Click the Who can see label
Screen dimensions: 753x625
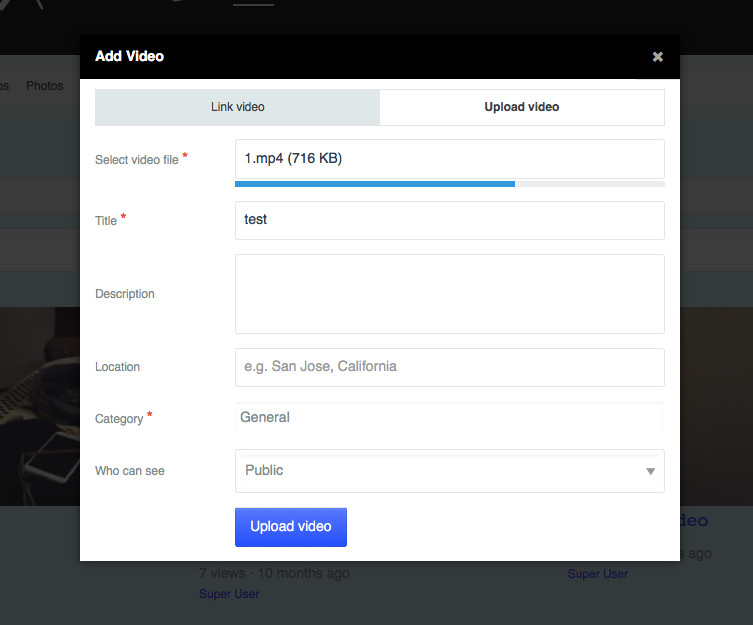click(x=130, y=471)
